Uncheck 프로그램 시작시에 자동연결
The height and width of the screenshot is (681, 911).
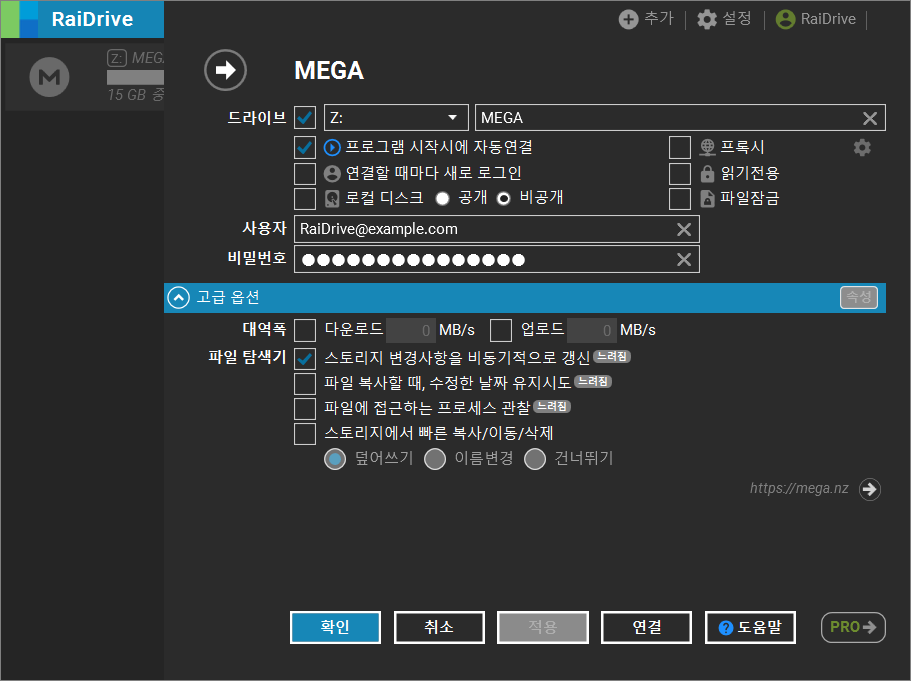coord(305,148)
